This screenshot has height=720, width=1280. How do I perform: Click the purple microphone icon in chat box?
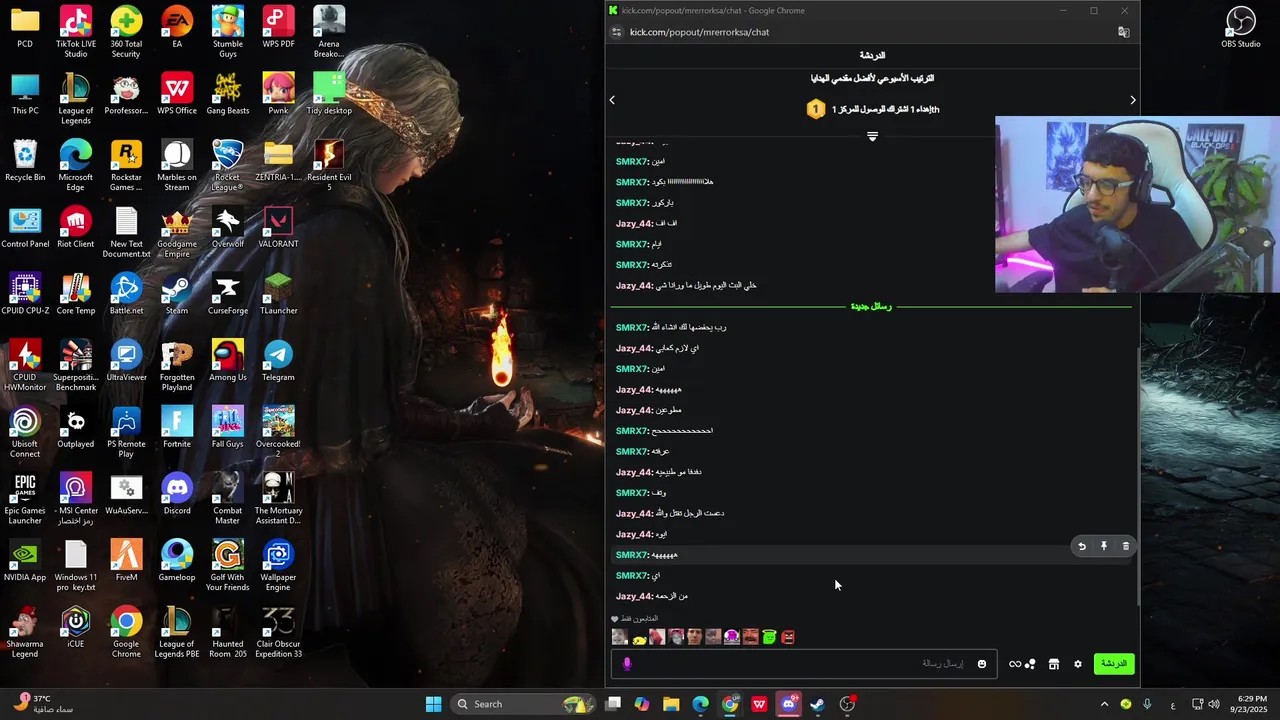pyautogui.click(x=627, y=664)
